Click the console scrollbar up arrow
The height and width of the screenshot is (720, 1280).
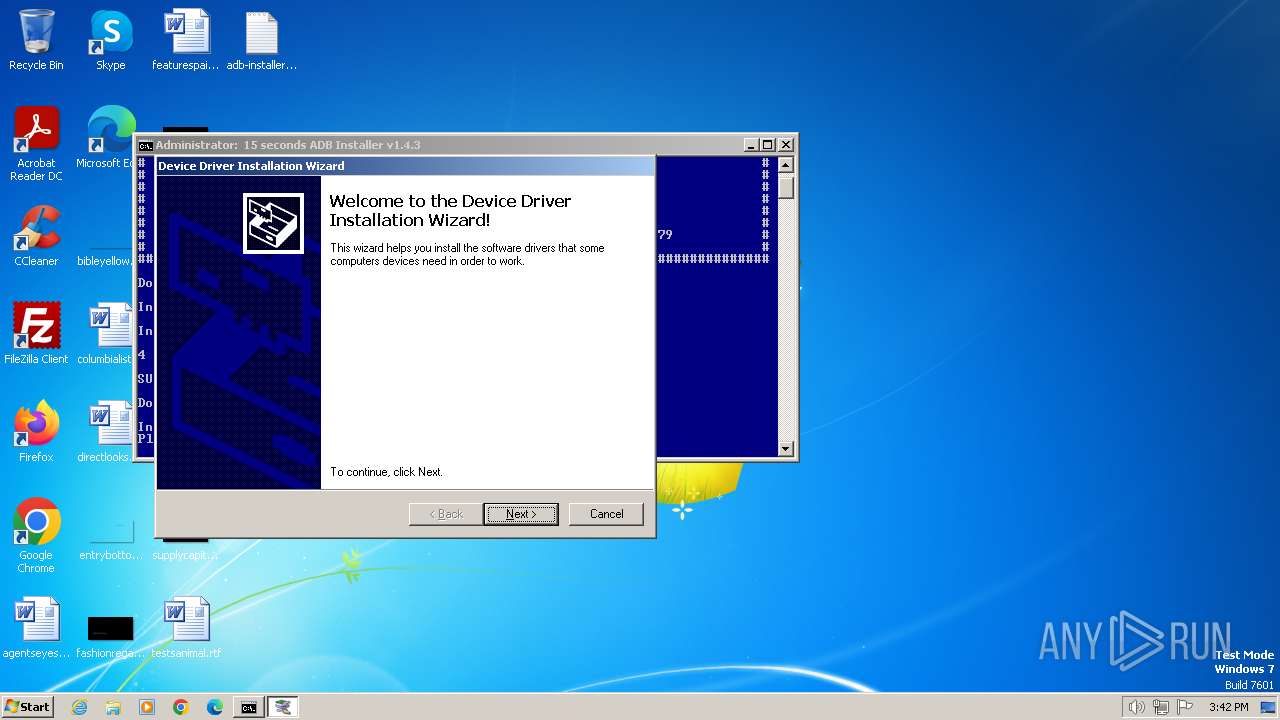click(786, 165)
